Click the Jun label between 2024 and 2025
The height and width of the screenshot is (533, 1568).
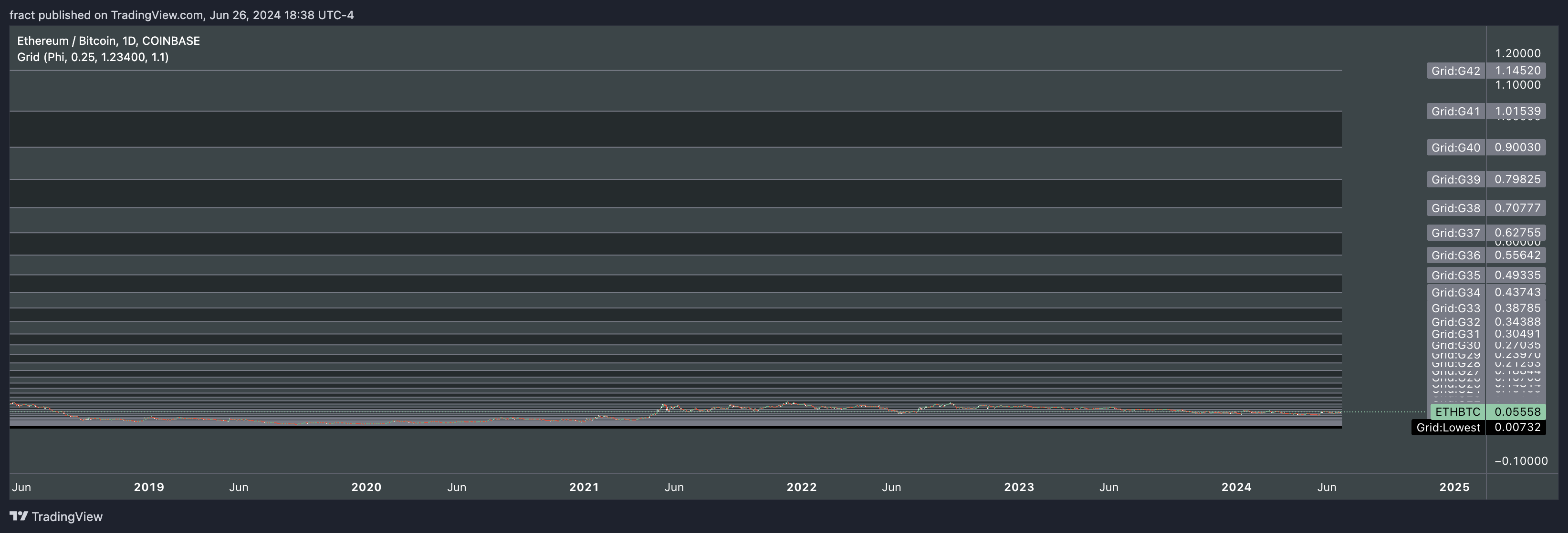tap(1327, 487)
